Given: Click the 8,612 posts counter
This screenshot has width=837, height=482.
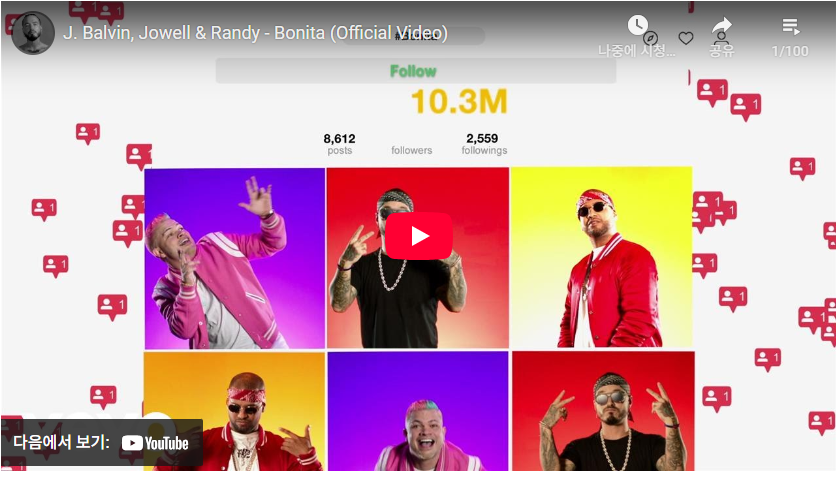Looking at the screenshot, I should pyautogui.click(x=339, y=144).
